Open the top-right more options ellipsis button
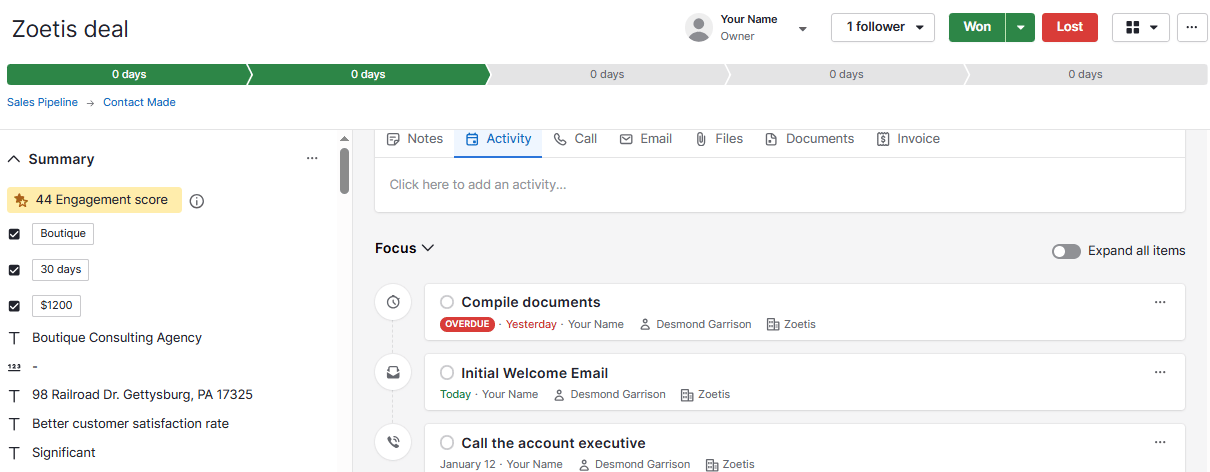1210x472 pixels. coord(1192,27)
